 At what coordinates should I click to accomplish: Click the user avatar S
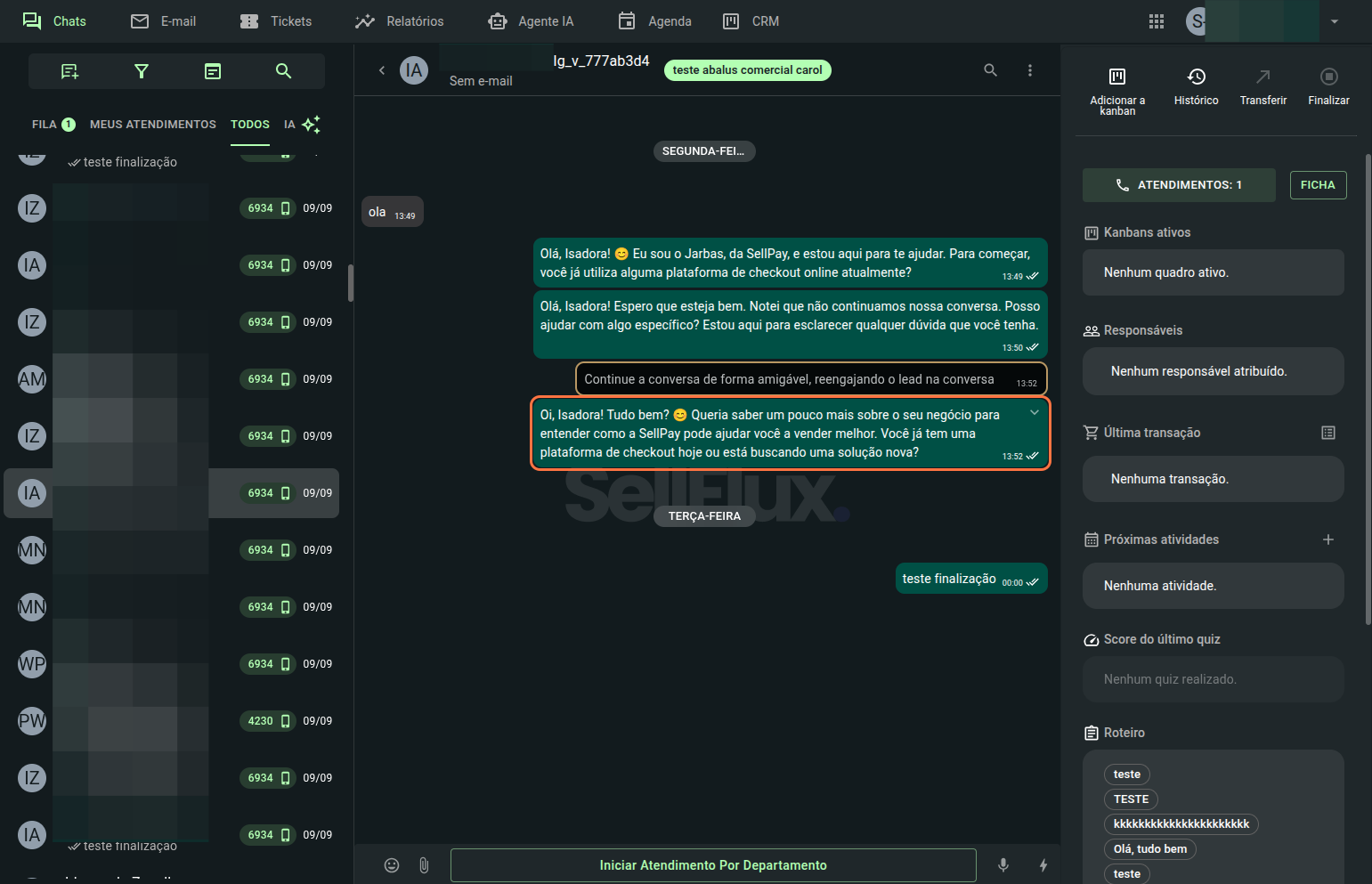click(1197, 21)
